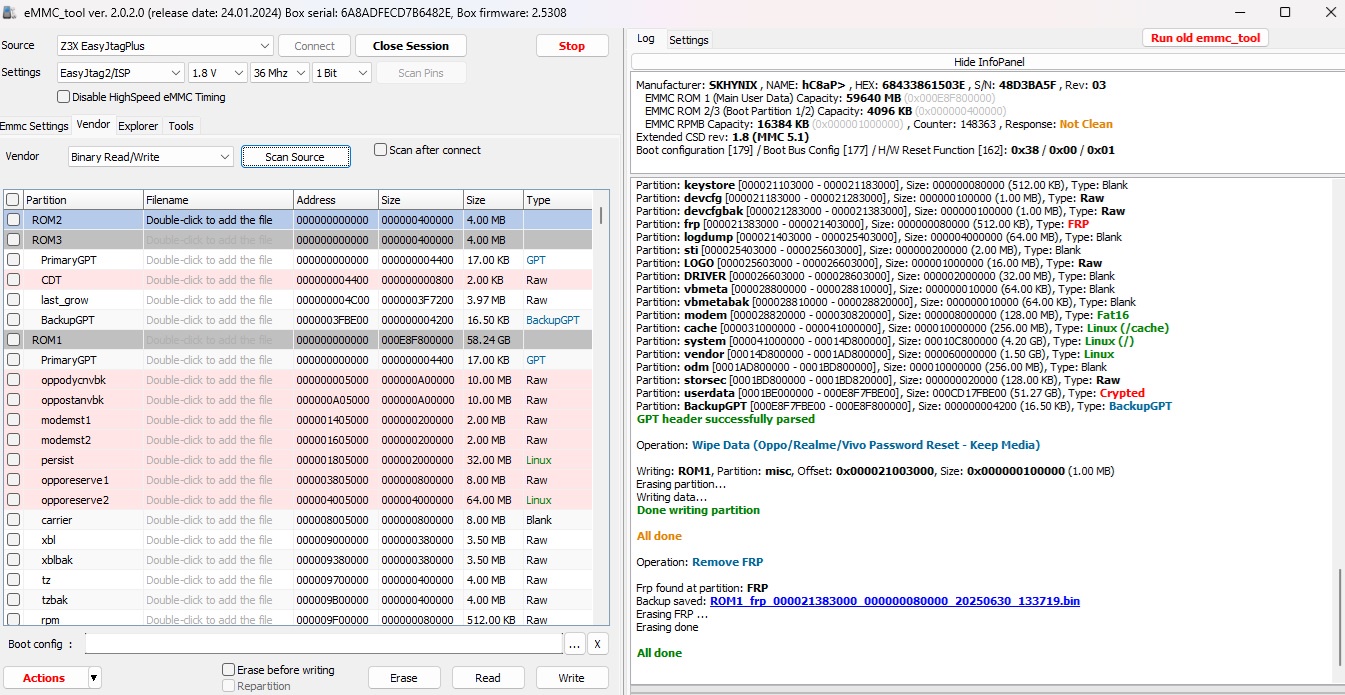
Task: Toggle Scan after connect checkbox
Action: pyautogui.click(x=380, y=150)
